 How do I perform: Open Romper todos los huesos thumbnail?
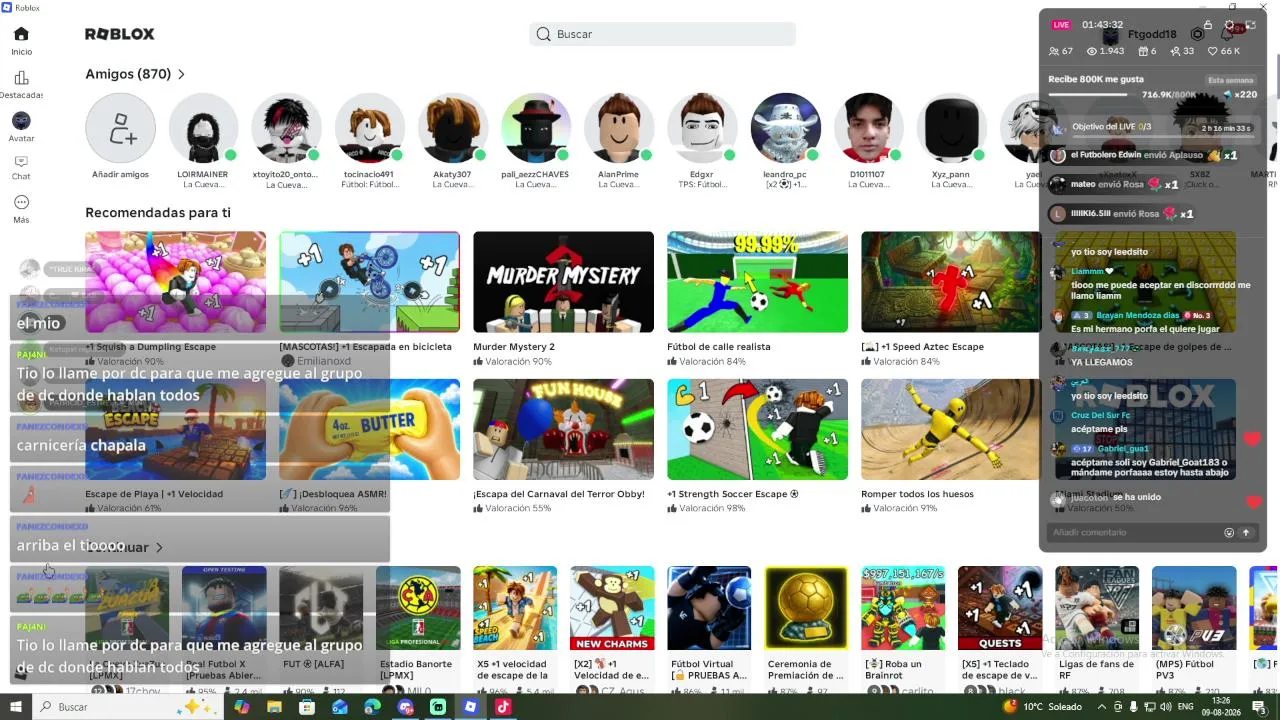point(951,429)
